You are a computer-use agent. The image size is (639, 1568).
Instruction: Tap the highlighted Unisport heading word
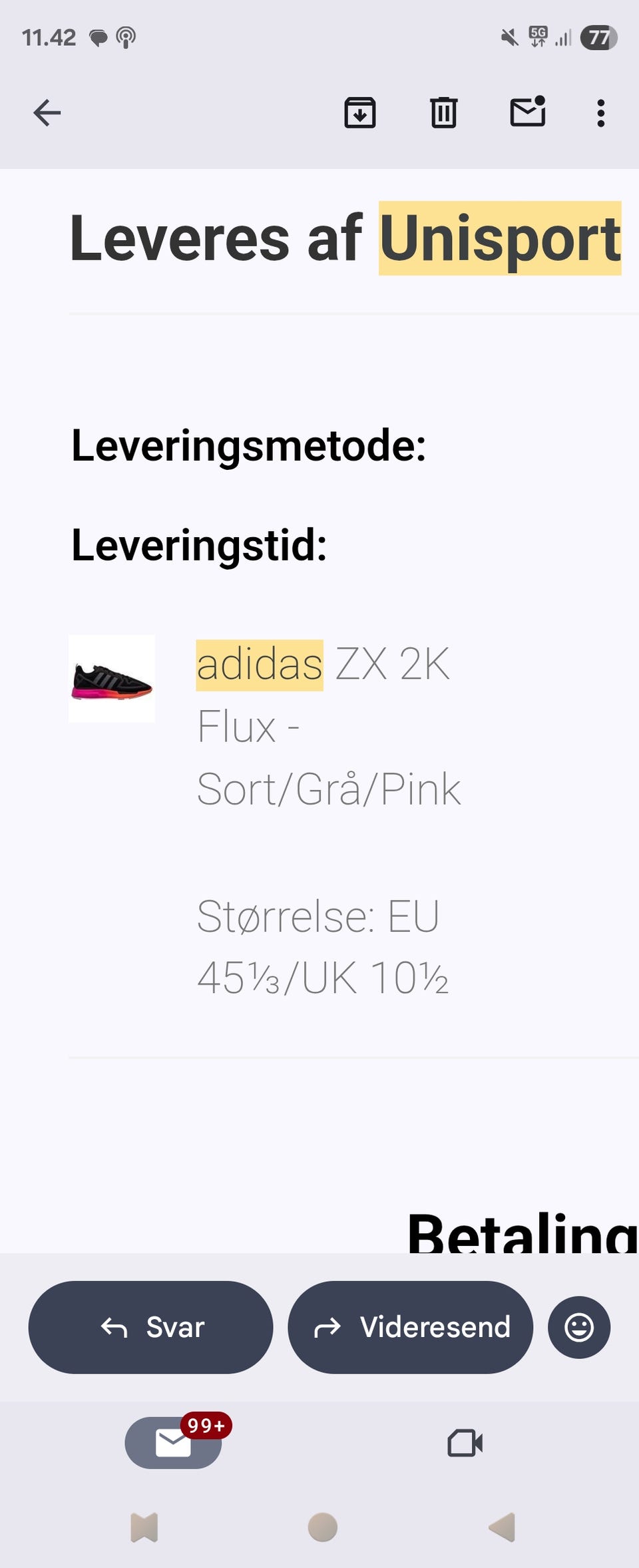coord(500,238)
